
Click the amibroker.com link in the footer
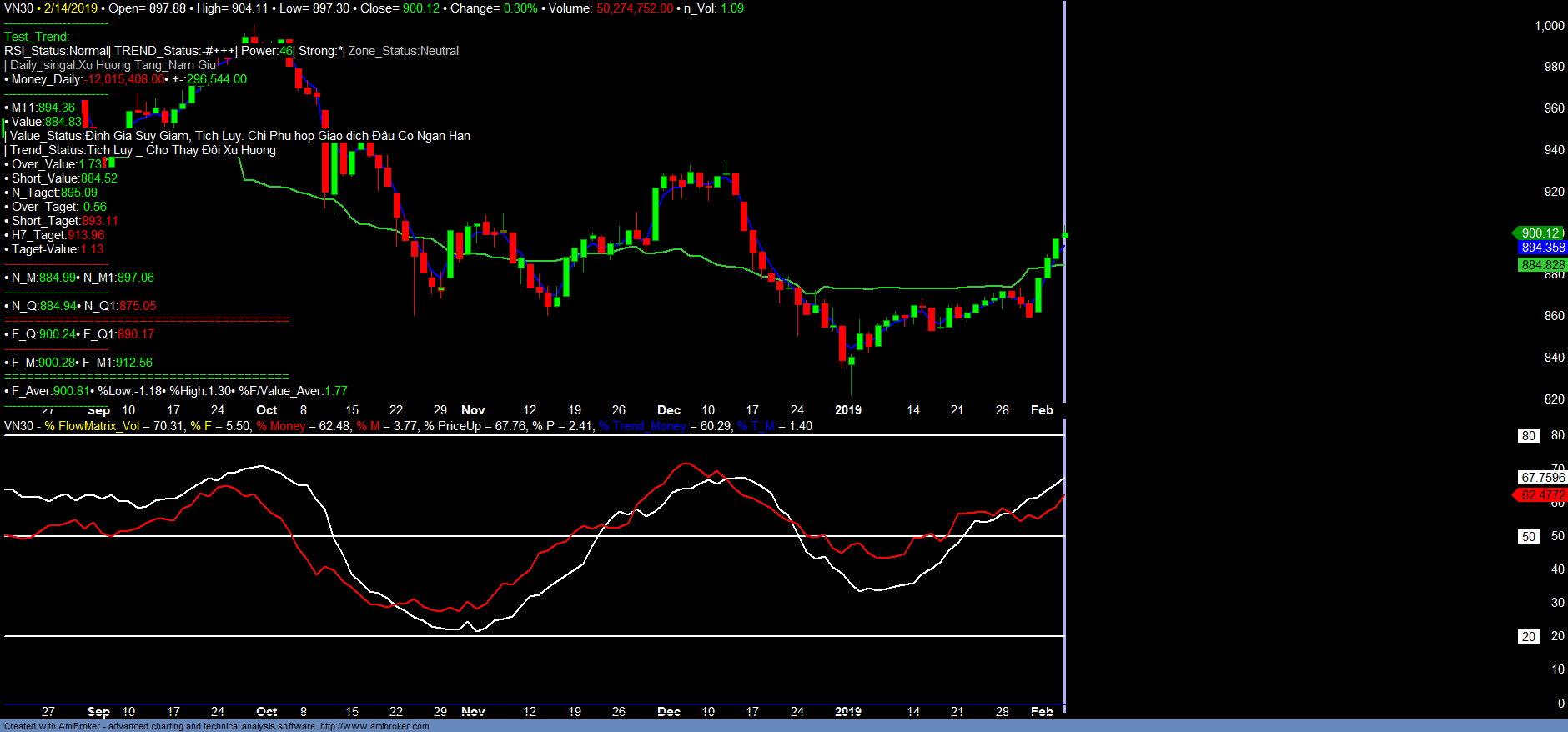pos(374,726)
